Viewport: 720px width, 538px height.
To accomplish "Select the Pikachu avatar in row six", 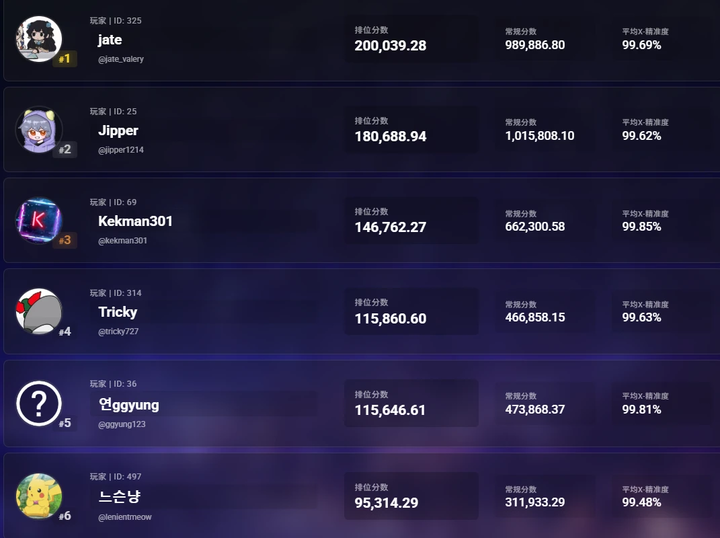I will tap(39, 496).
